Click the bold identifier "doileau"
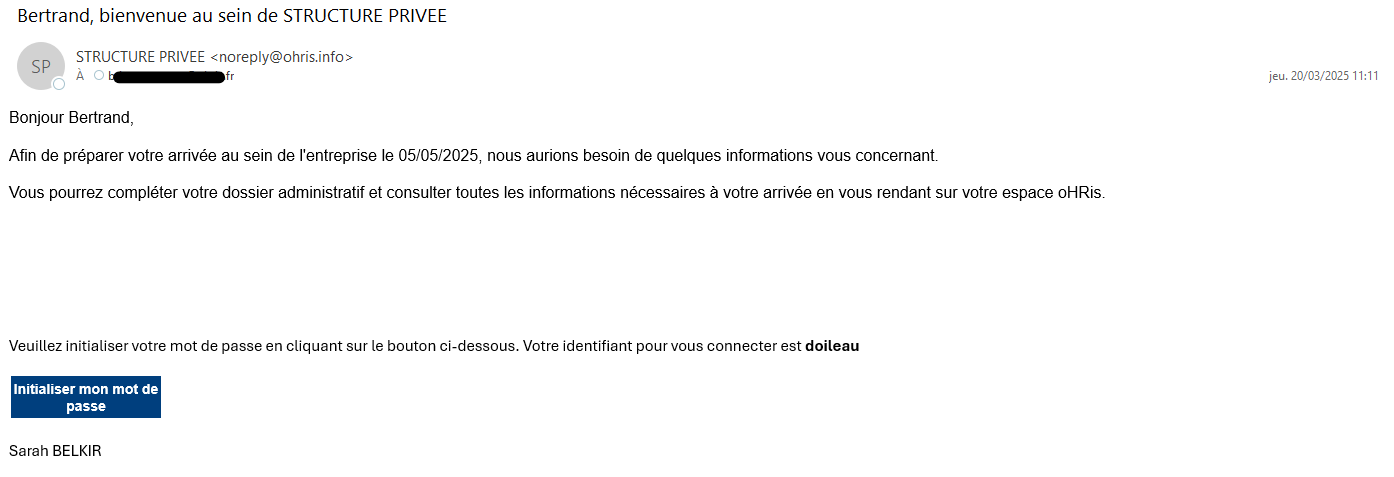1394x477 pixels. 832,346
